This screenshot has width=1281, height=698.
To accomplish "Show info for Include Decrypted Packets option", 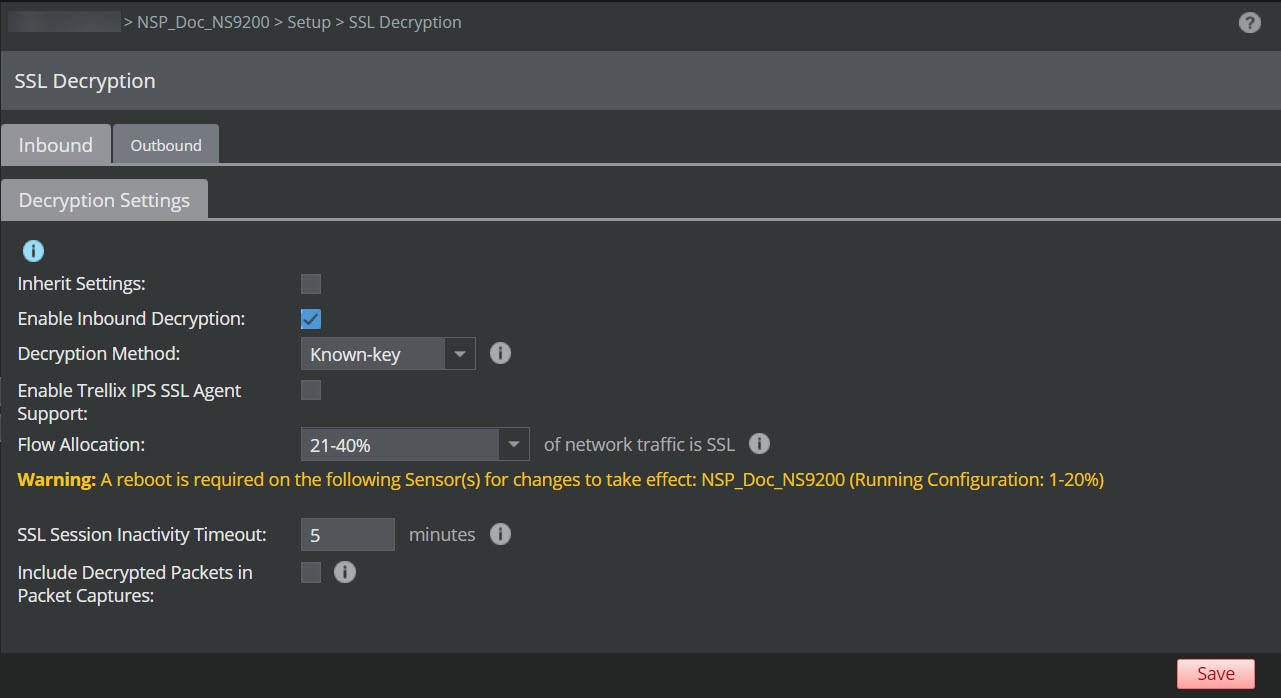I will (x=344, y=572).
